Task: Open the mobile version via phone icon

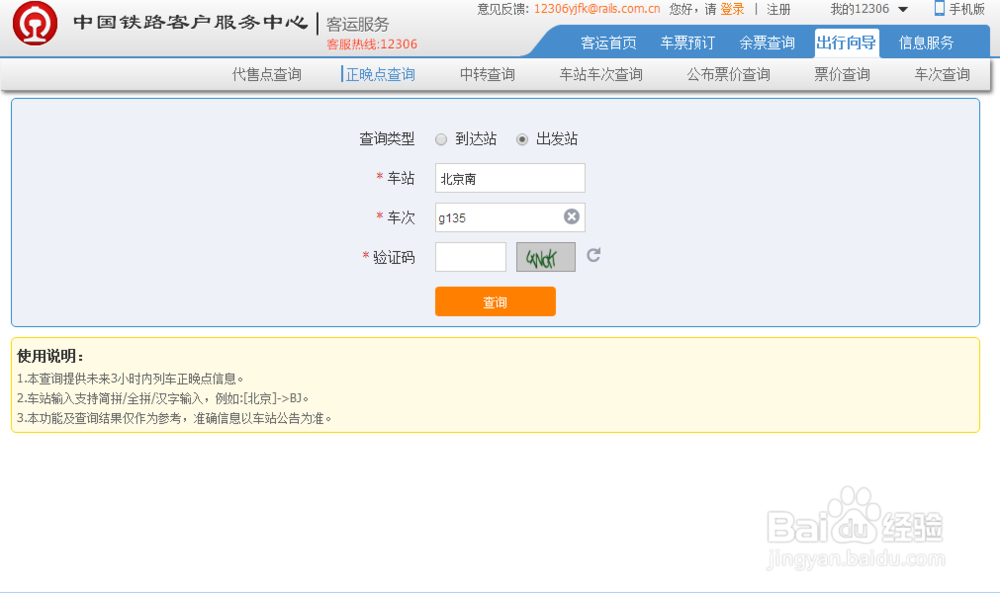Action: point(936,10)
